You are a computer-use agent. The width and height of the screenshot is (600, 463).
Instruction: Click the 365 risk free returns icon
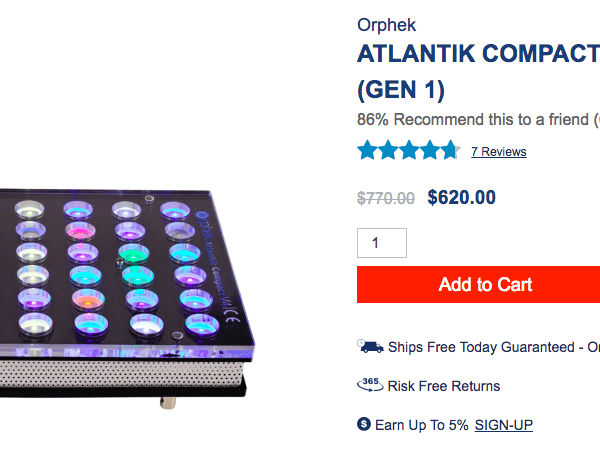pos(370,385)
